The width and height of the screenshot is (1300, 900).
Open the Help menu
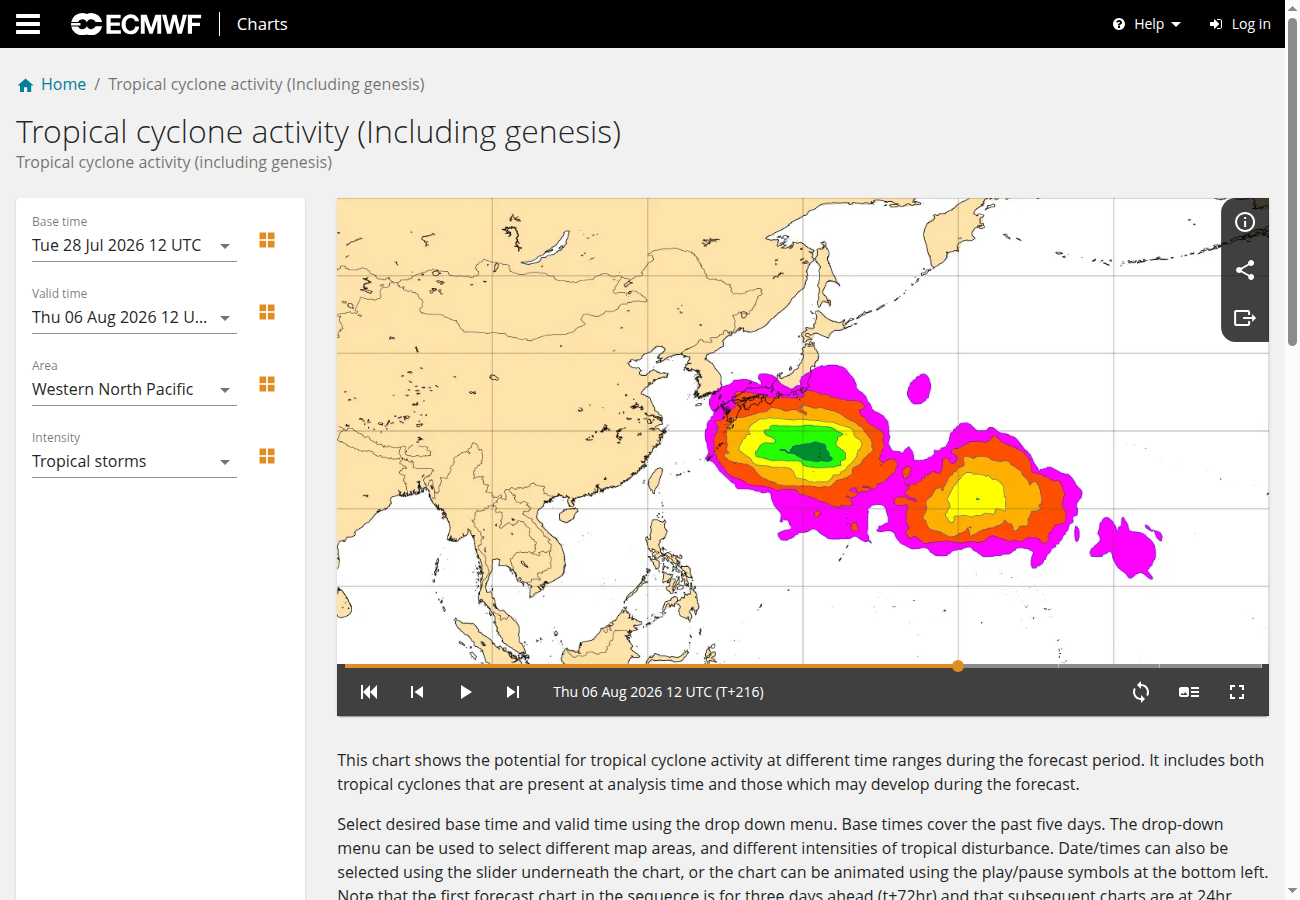(1147, 24)
